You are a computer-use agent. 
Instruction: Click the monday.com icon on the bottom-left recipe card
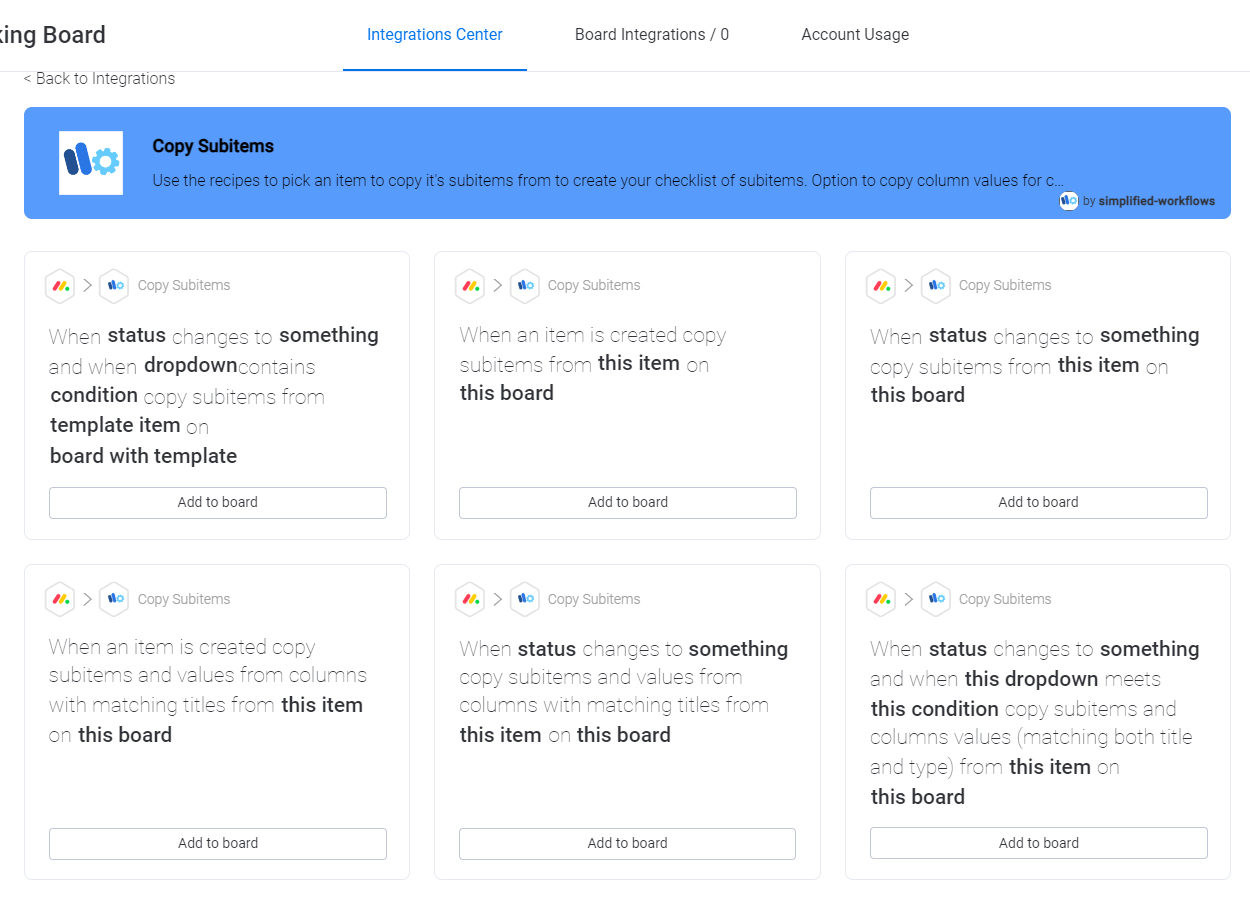pos(60,599)
